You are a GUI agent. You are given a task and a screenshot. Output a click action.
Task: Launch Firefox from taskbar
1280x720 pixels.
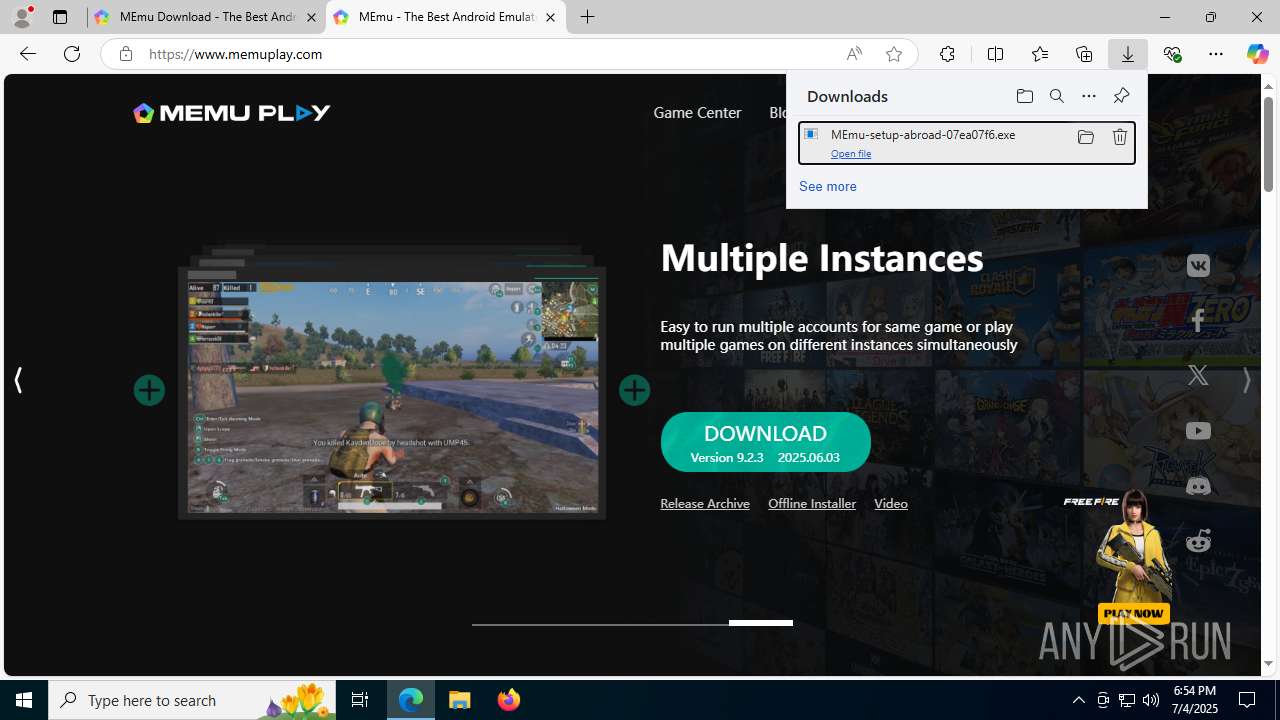(x=509, y=700)
